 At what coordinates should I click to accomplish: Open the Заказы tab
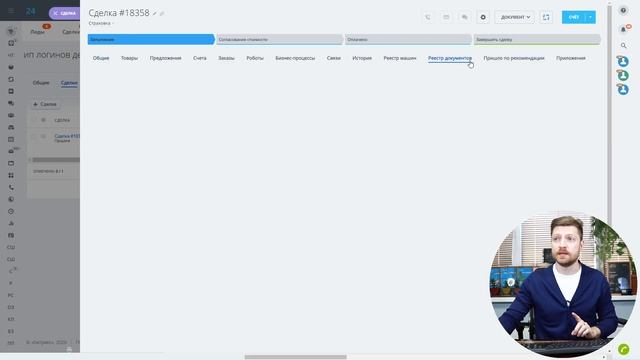pyautogui.click(x=226, y=58)
